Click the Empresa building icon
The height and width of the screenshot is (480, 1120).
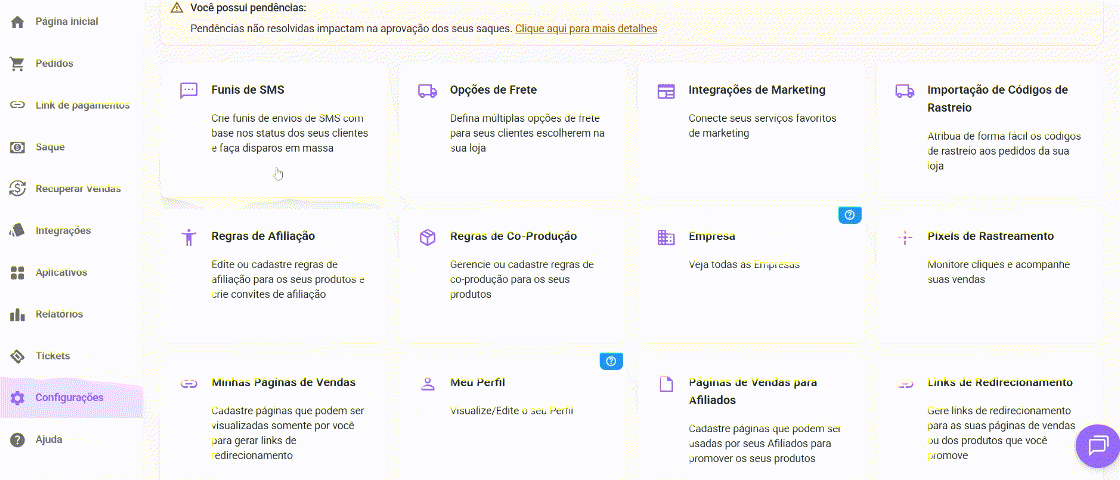click(666, 237)
